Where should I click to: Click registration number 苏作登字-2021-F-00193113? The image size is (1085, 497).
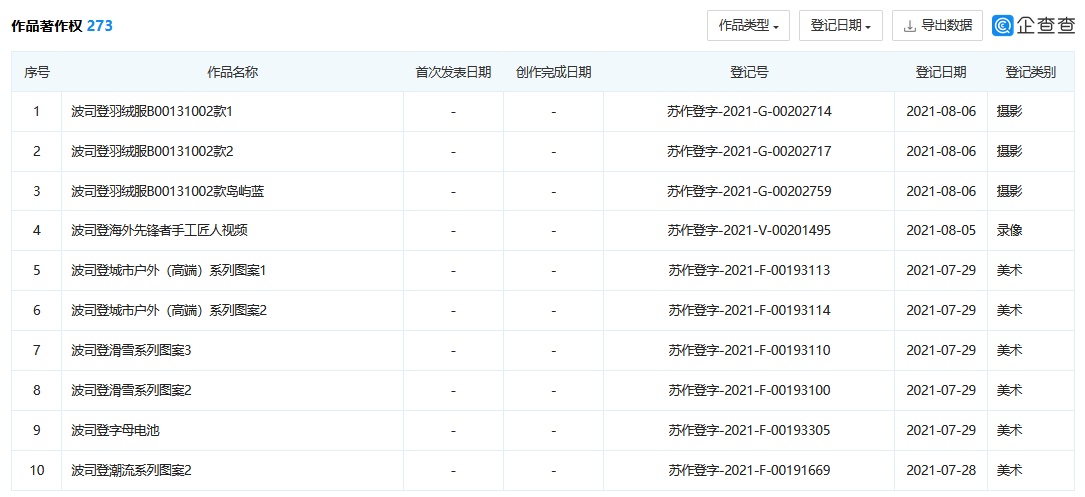(749, 271)
